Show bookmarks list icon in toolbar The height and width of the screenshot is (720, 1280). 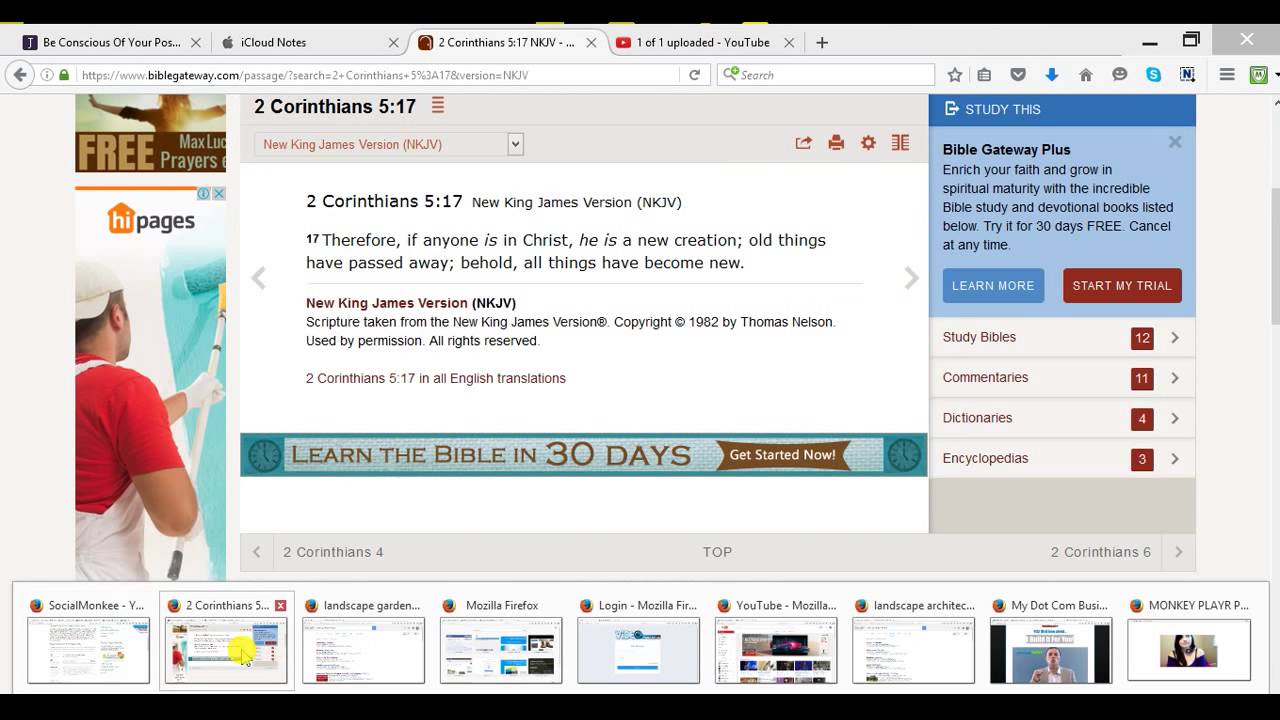pos(985,75)
